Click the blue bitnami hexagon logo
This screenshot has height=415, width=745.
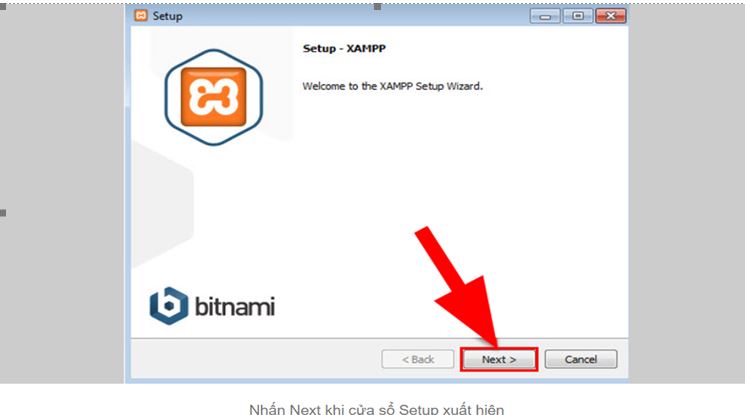click(169, 306)
